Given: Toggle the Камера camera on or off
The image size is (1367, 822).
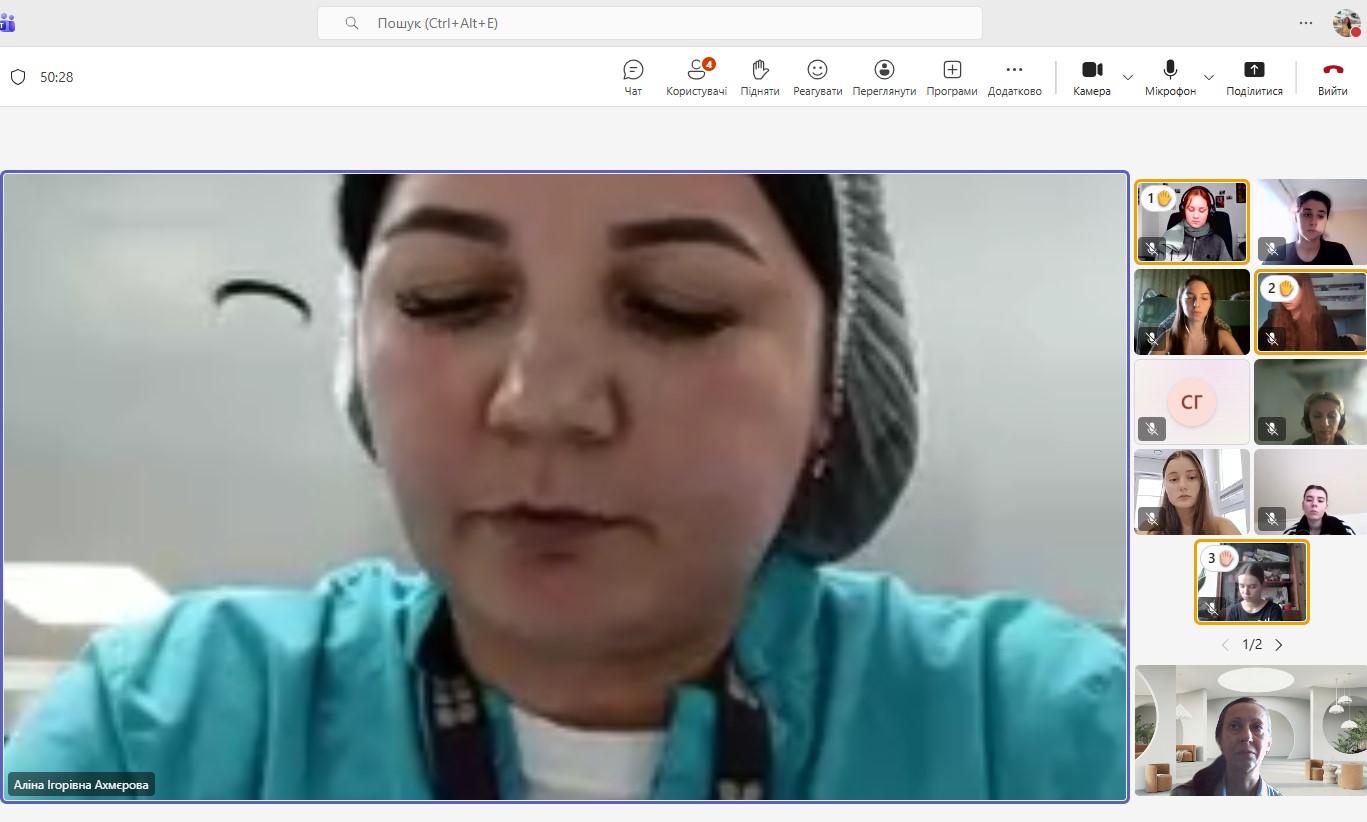Looking at the screenshot, I should click(1092, 77).
